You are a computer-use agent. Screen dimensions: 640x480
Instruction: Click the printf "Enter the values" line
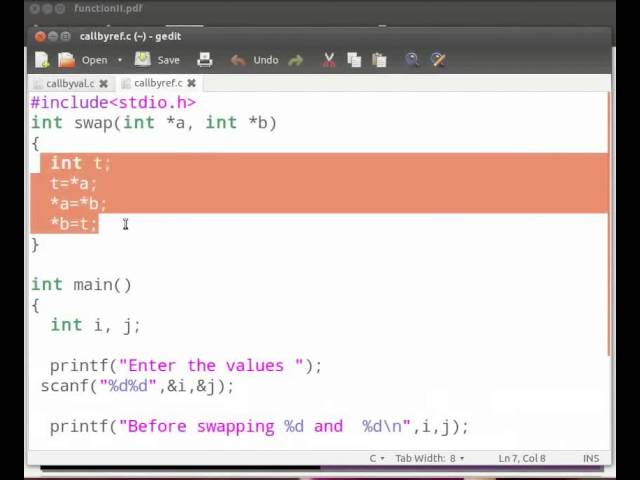[186, 366]
